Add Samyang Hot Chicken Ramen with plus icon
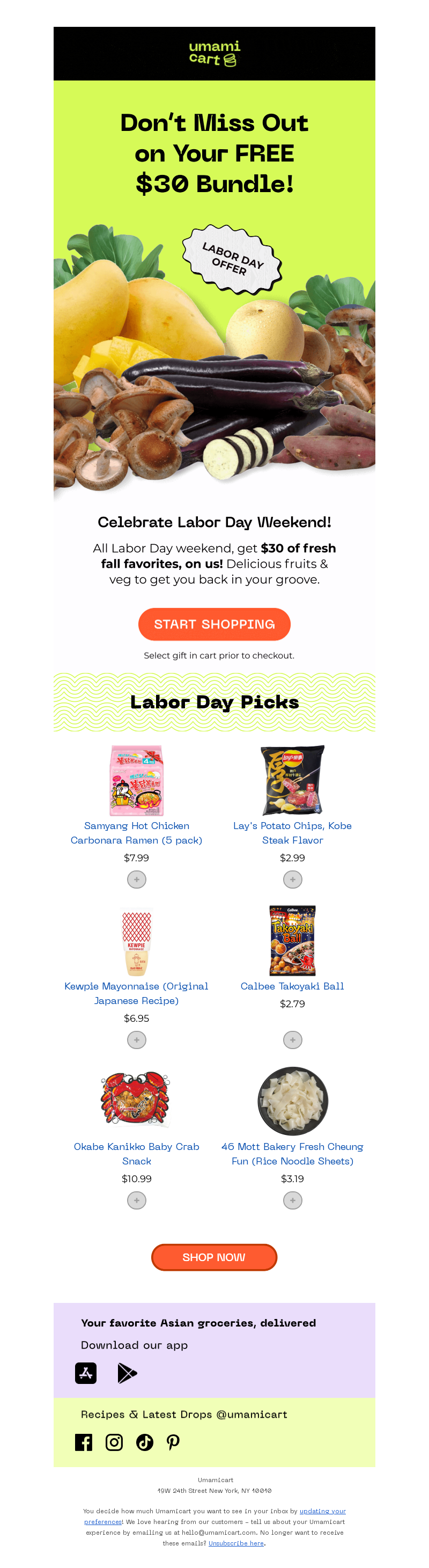The image size is (429, 1568). point(136,879)
